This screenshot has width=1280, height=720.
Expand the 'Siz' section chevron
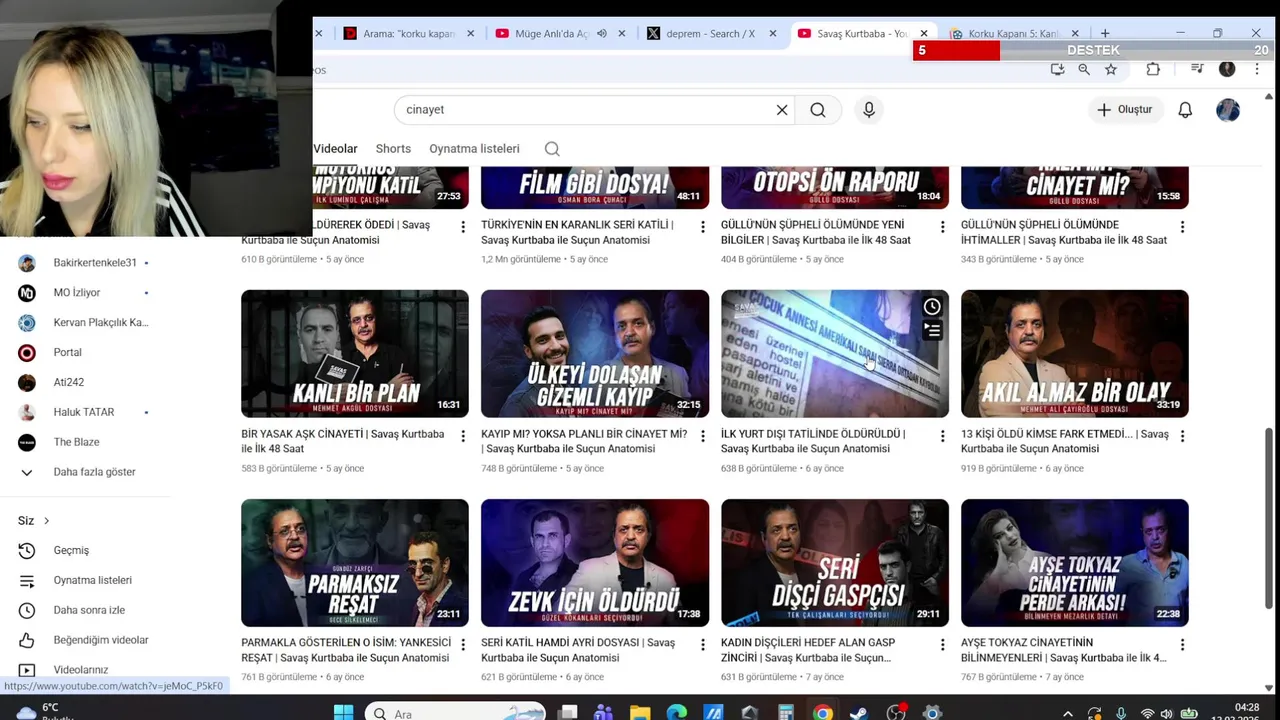(46, 521)
